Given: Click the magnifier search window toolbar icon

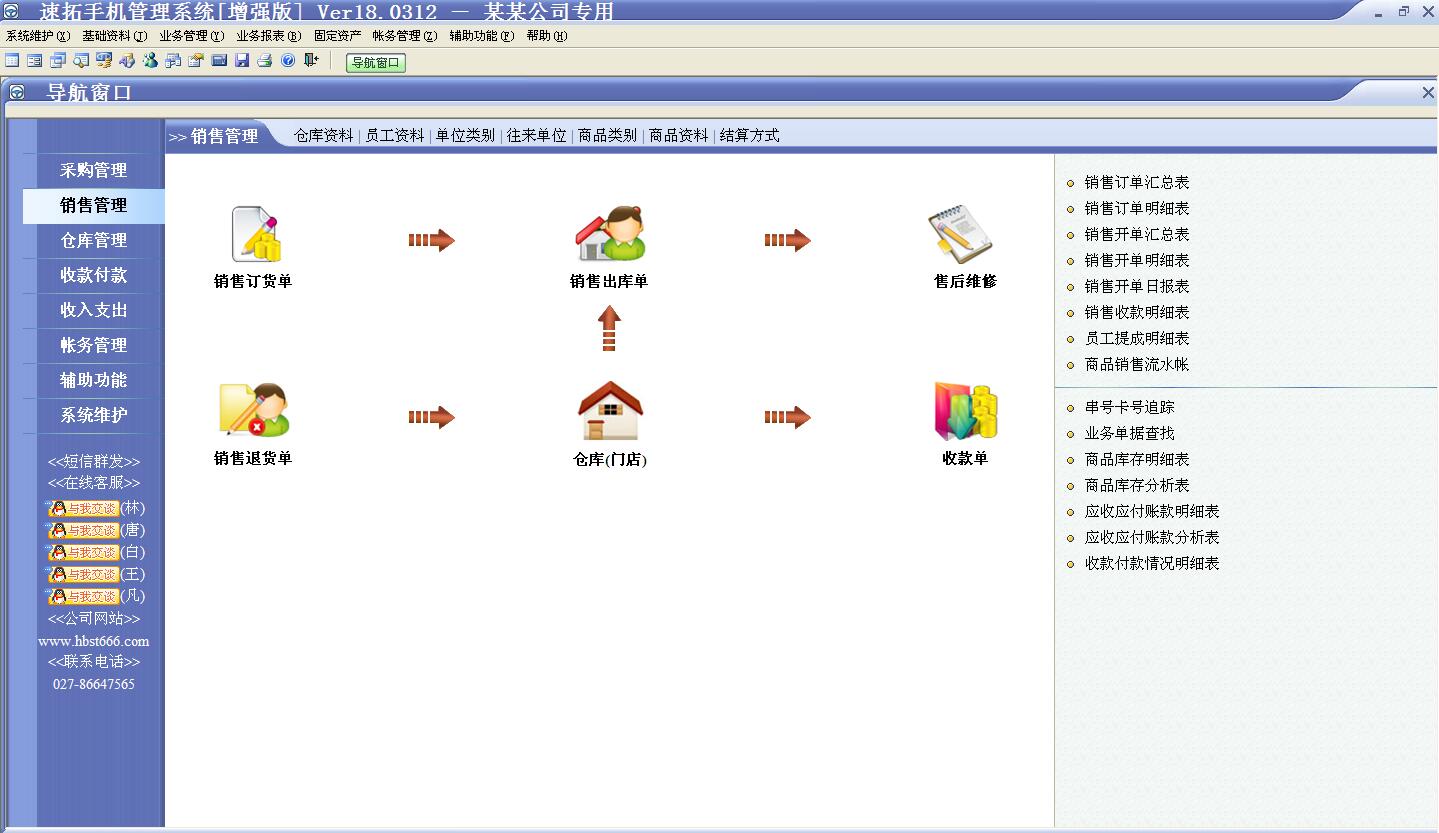Looking at the screenshot, I should [81, 61].
